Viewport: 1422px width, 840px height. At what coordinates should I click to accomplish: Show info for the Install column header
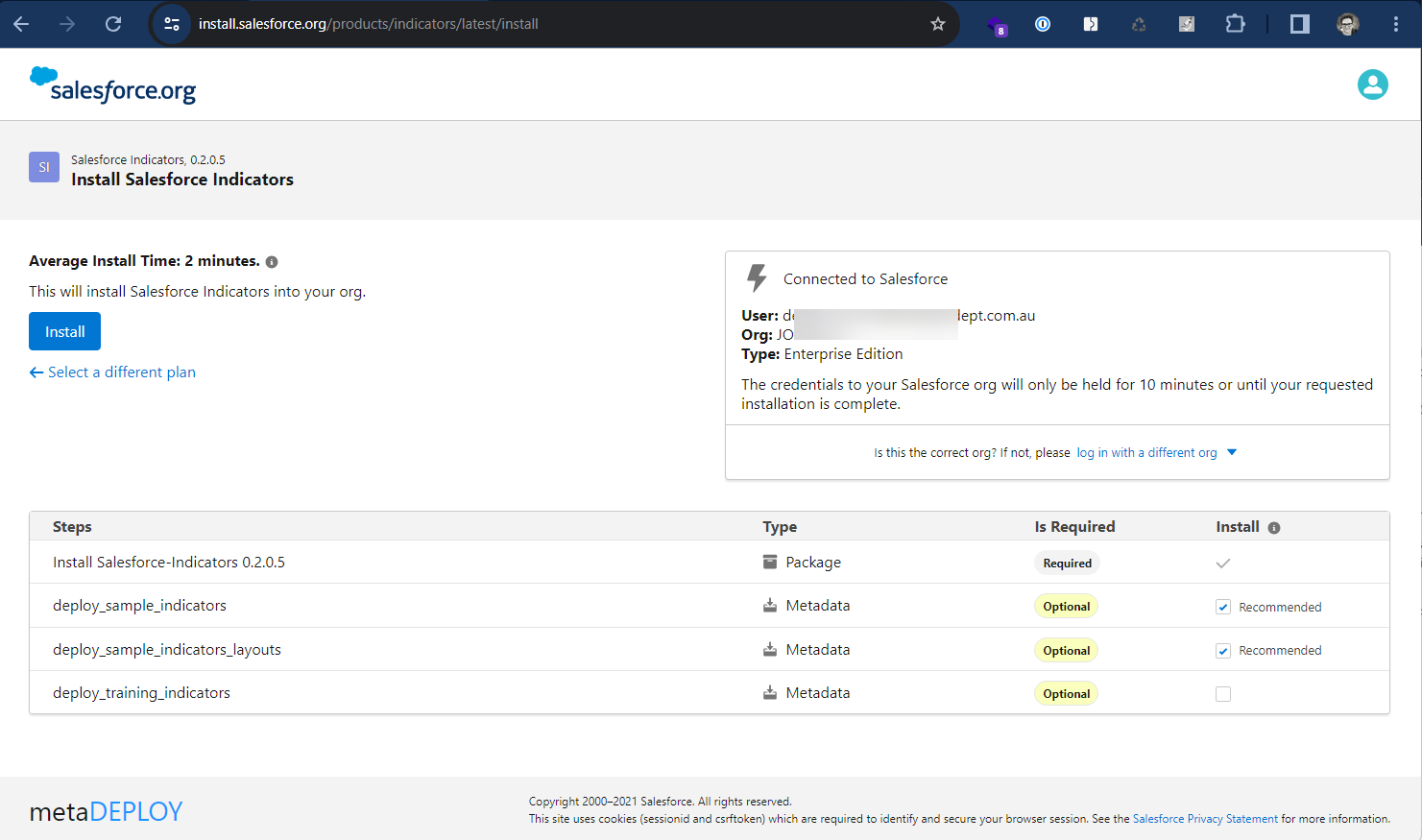[x=1274, y=528]
